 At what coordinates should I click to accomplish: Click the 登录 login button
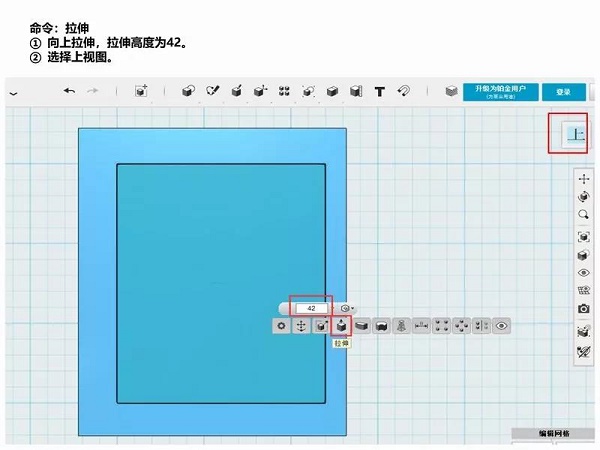(x=564, y=92)
